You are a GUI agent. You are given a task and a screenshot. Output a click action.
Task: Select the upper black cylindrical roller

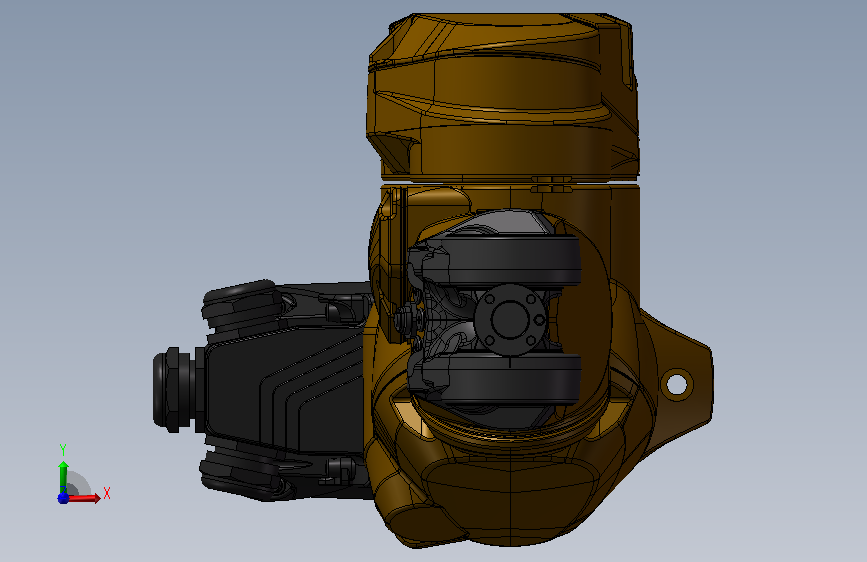point(511,260)
